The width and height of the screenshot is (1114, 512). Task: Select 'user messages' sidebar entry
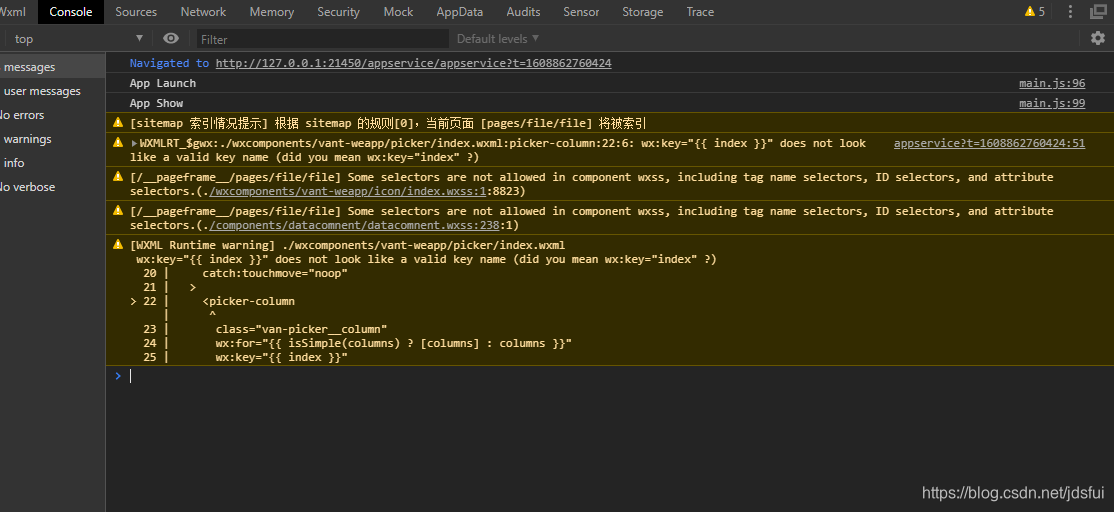pos(53,91)
